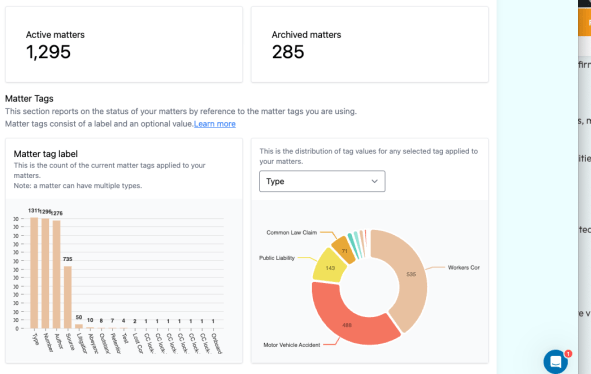Click the Archived matters card
This screenshot has width=591, height=374.
tap(370, 44)
